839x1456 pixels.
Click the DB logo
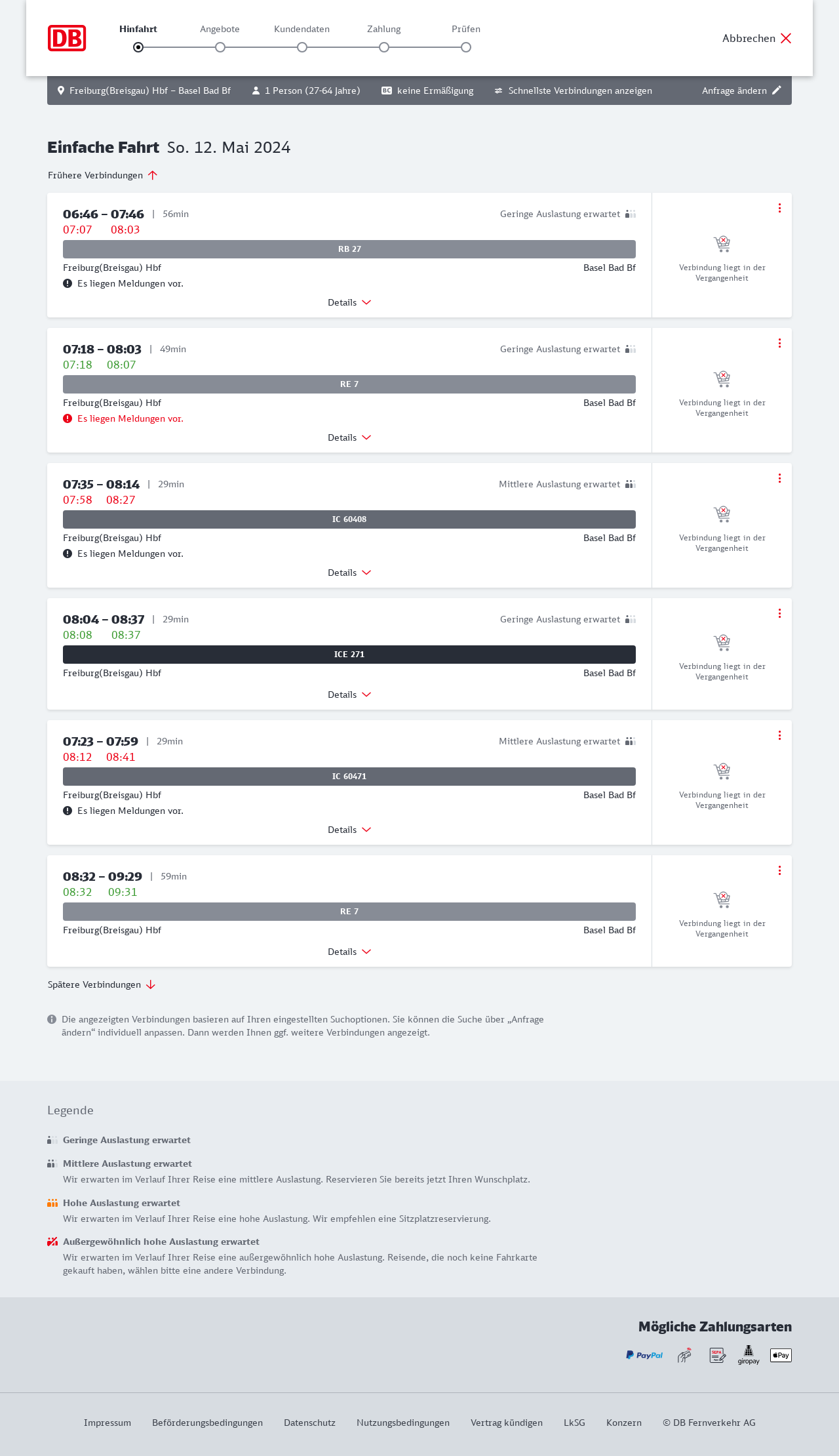click(67, 38)
